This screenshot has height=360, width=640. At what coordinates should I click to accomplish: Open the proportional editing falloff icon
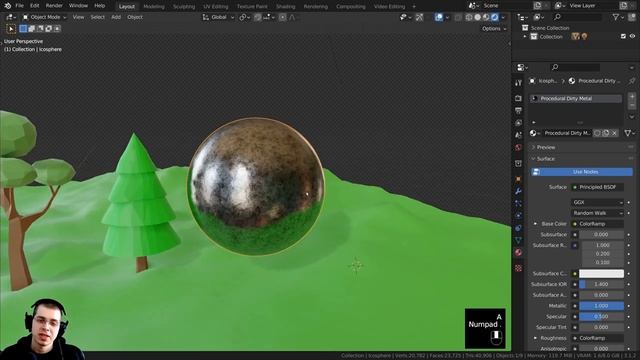coord(292,17)
